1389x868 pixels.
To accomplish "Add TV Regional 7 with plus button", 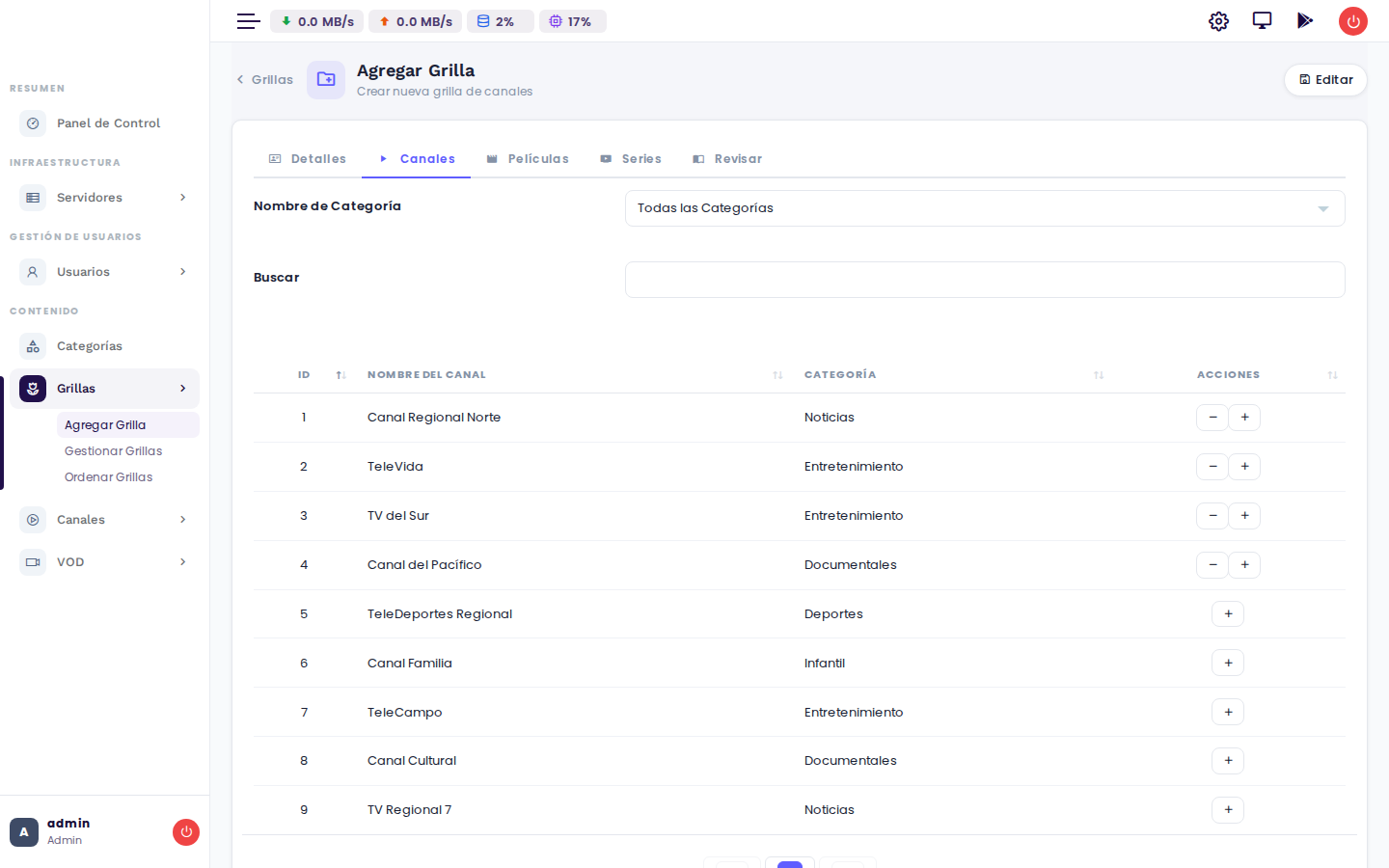I will tap(1228, 810).
